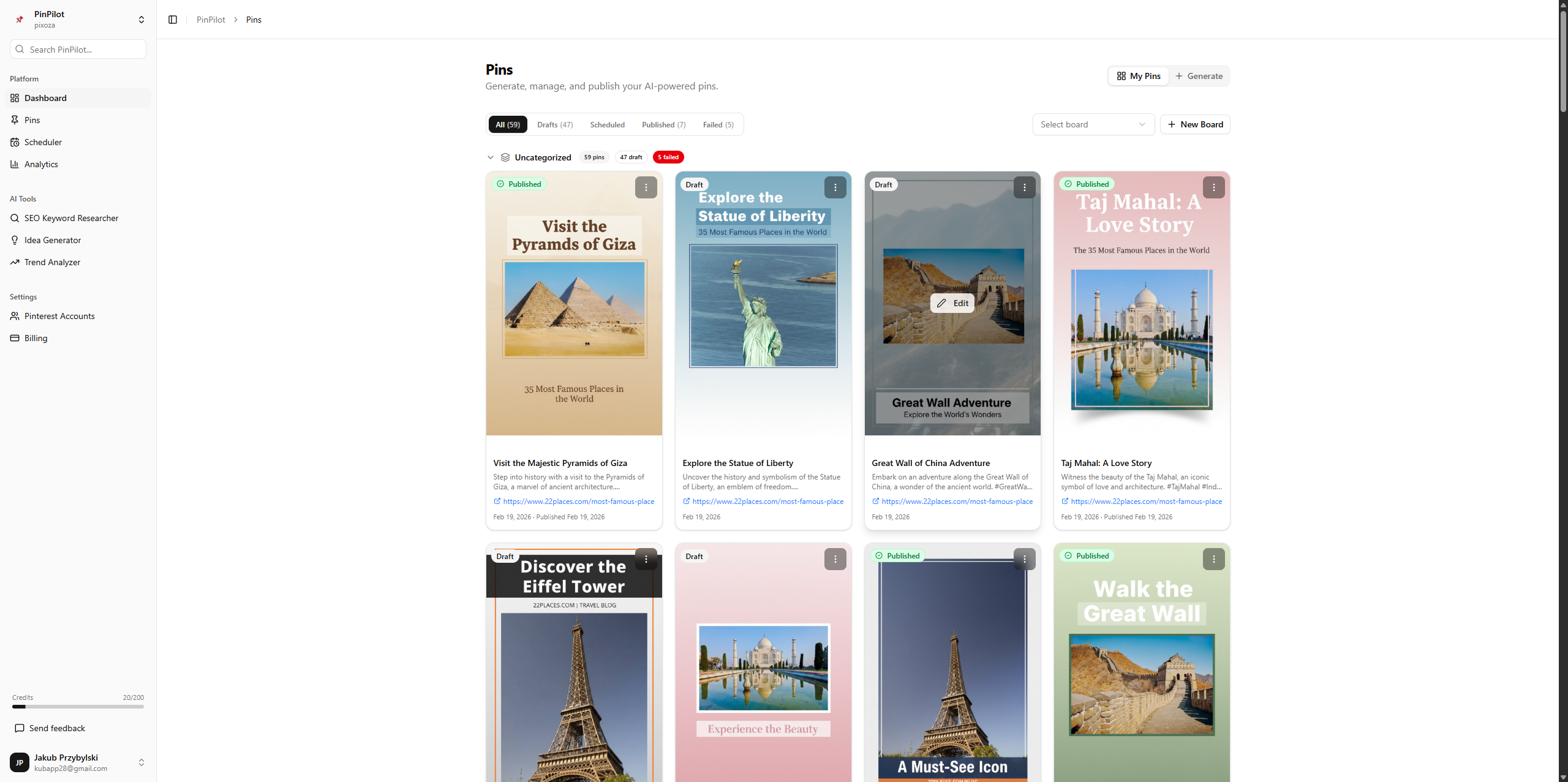Expand Jakub Przybylski account menu

[x=141, y=762]
